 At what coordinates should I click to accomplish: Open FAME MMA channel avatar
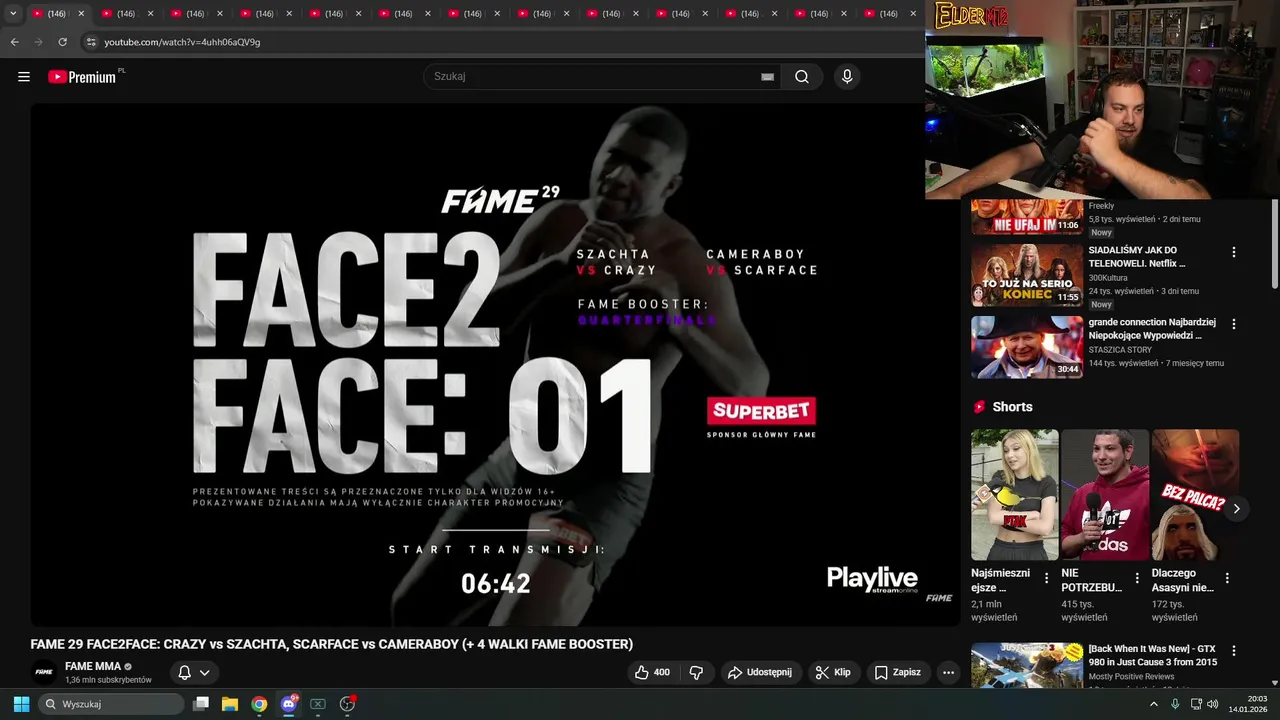43,672
